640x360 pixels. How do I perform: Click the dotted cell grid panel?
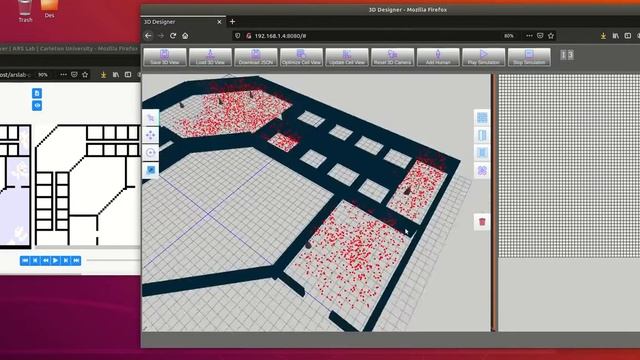[569, 166]
